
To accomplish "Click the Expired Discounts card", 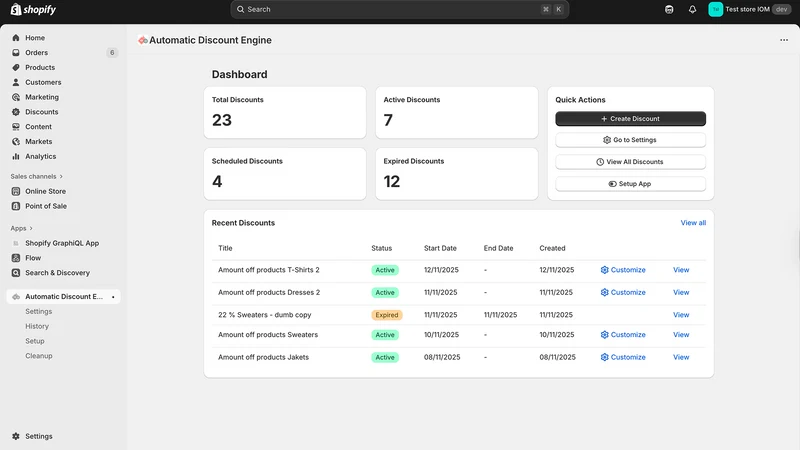I will click(x=457, y=174).
